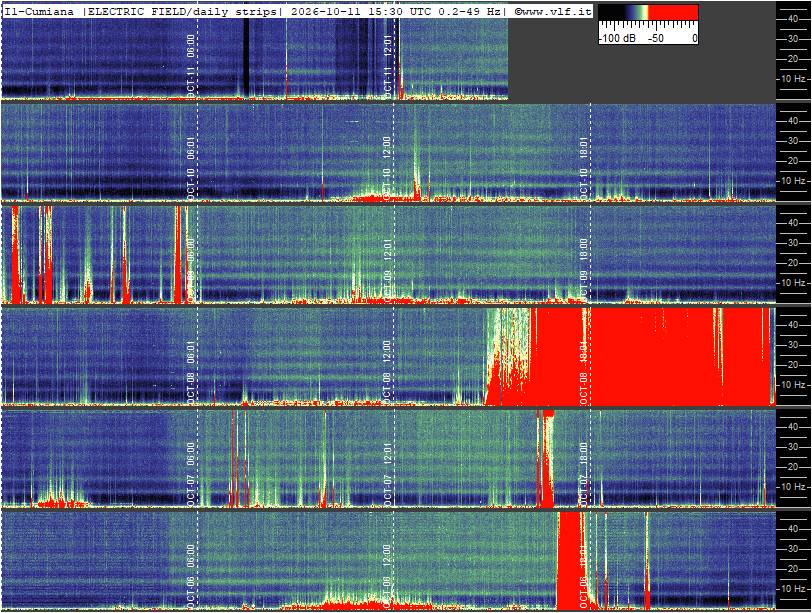Click the 10 Hz axis label on OCT-09 strip

pos(793,283)
